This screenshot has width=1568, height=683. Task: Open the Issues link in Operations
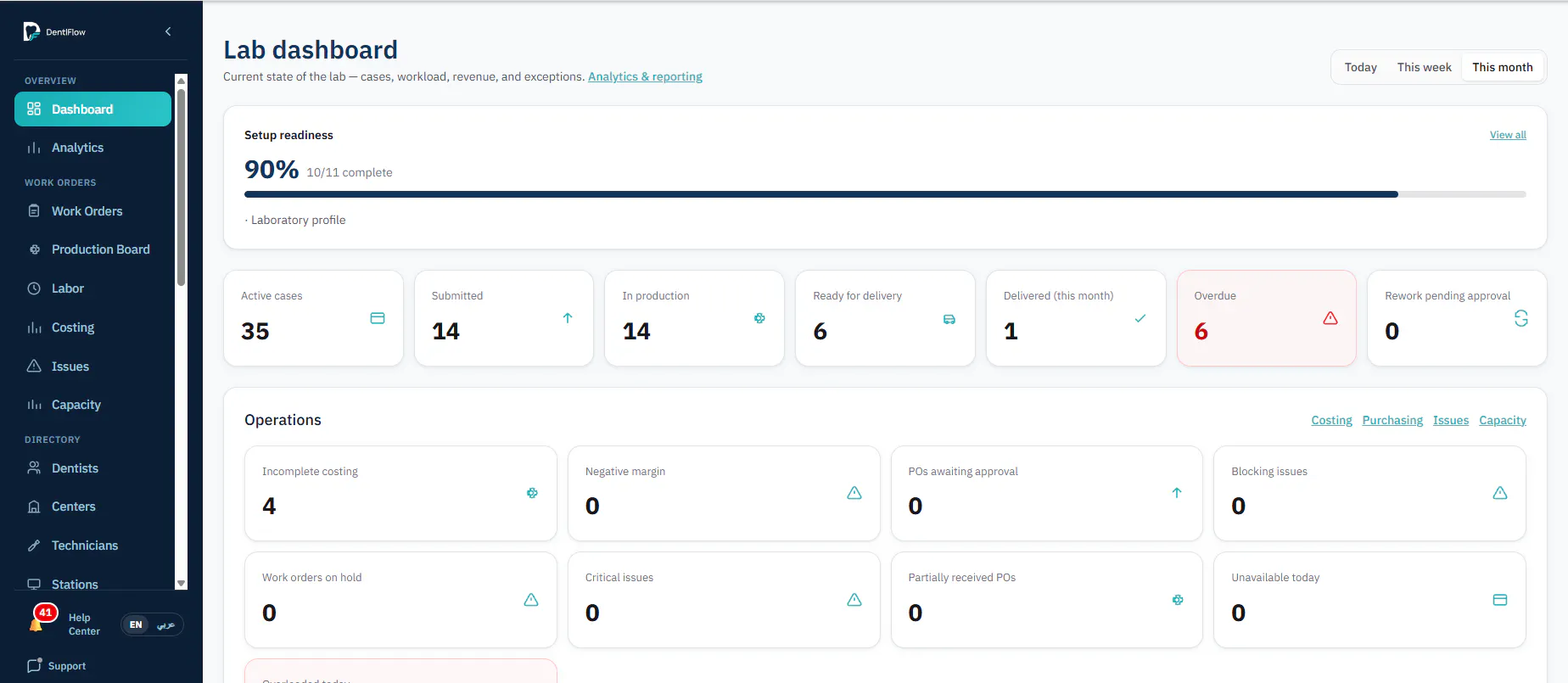pyautogui.click(x=1451, y=420)
